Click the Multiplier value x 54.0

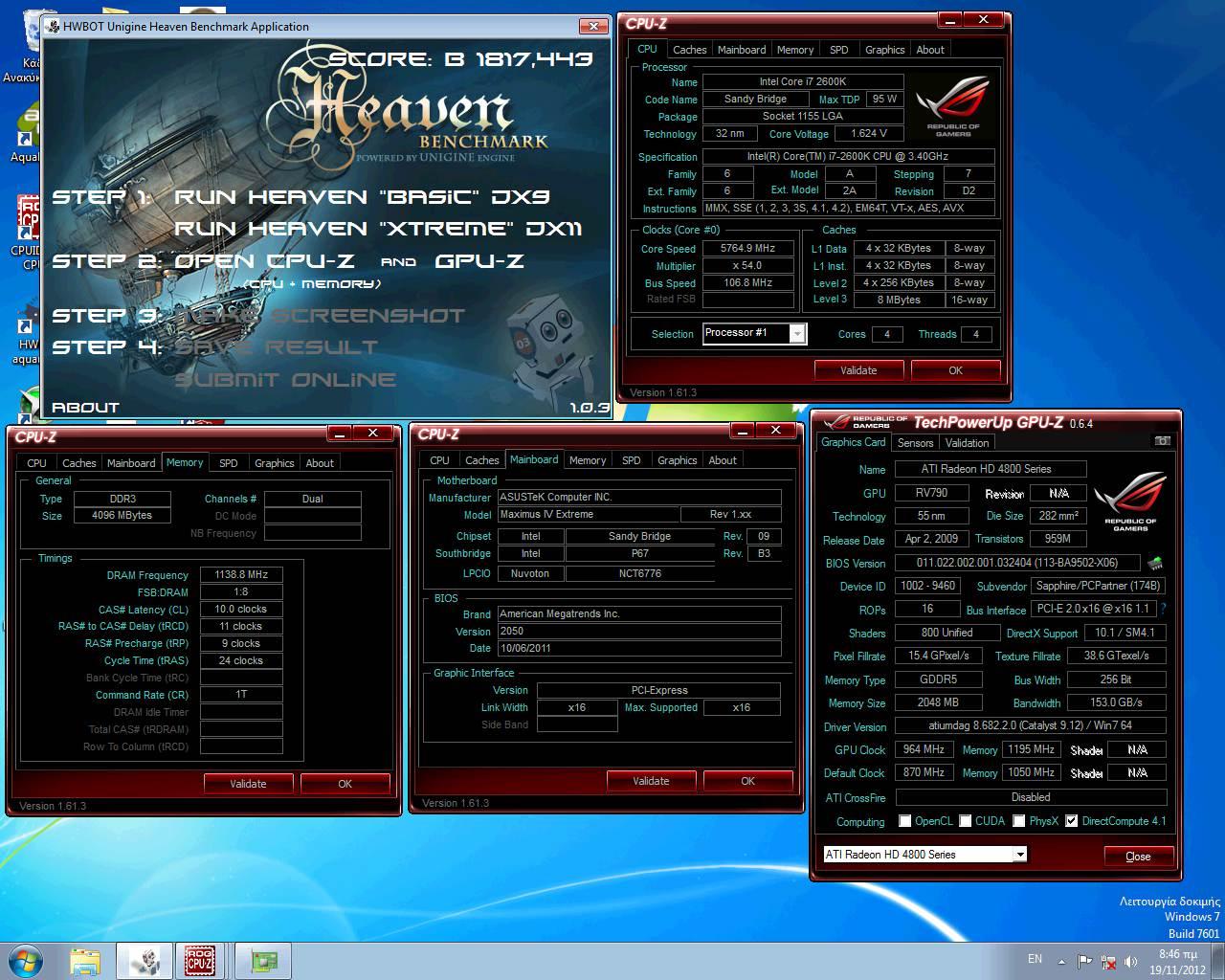tap(748, 265)
